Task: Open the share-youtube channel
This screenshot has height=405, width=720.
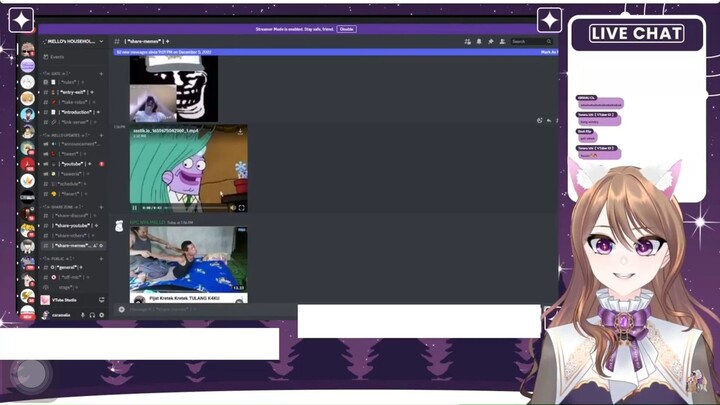Action: click(73, 225)
